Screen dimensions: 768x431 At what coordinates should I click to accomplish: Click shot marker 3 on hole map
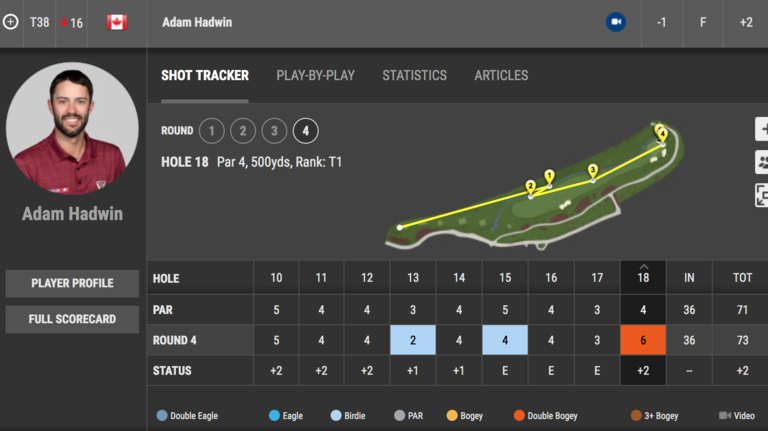(x=593, y=171)
